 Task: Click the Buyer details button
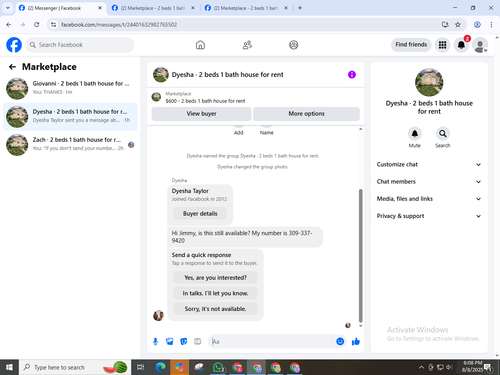tap(200, 214)
